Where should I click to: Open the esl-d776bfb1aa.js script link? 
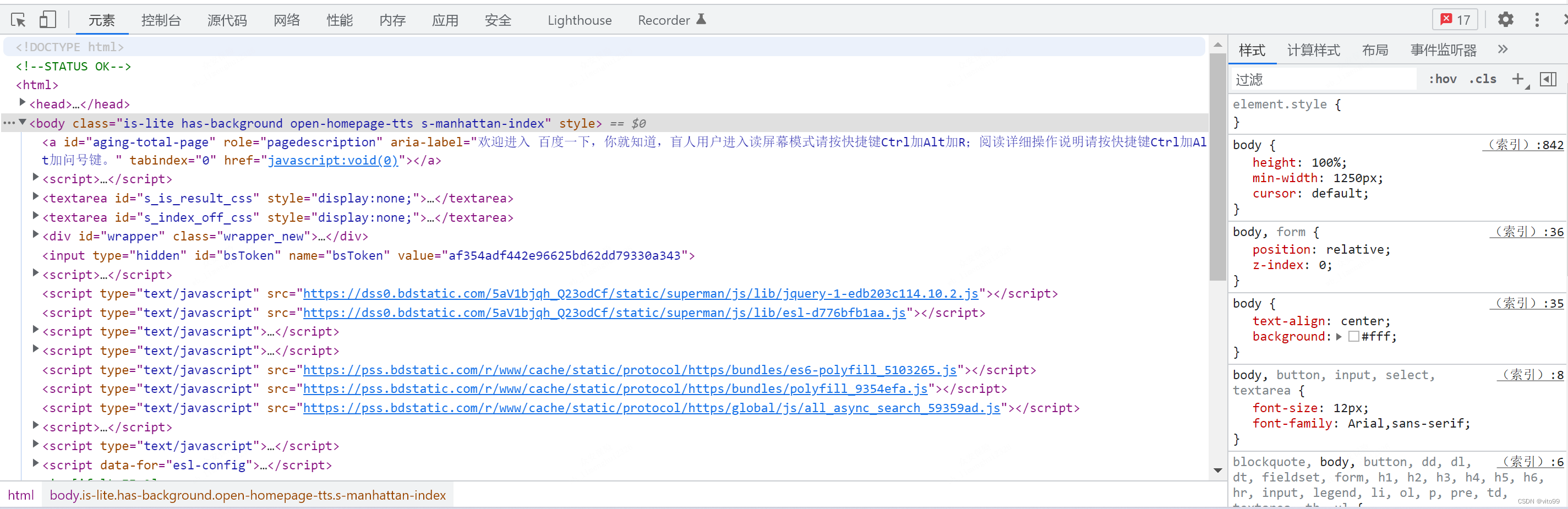[x=604, y=313]
